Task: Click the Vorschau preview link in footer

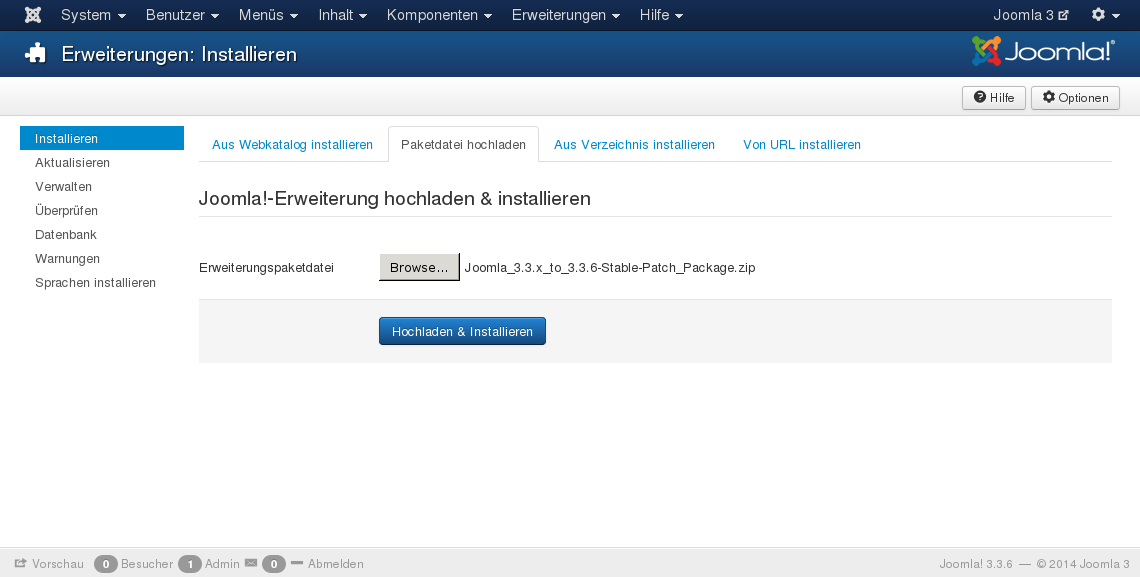Action: click(x=49, y=564)
